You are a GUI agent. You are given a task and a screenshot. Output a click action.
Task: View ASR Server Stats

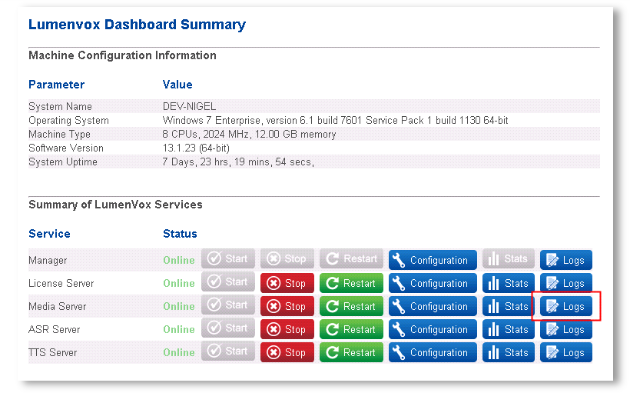pyautogui.click(x=508, y=330)
